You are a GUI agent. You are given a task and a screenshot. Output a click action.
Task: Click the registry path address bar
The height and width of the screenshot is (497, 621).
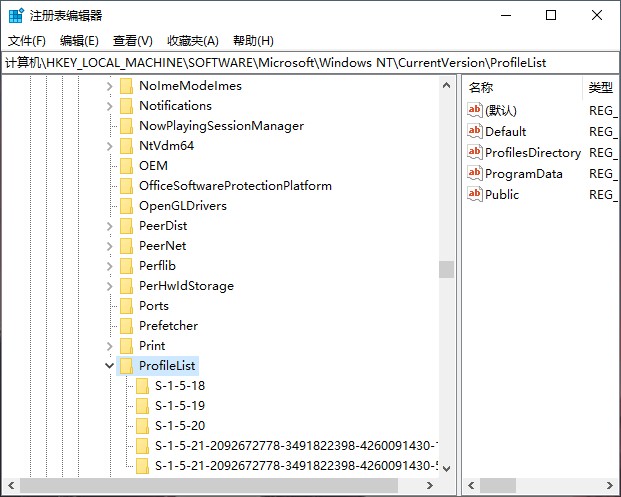[310, 63]
